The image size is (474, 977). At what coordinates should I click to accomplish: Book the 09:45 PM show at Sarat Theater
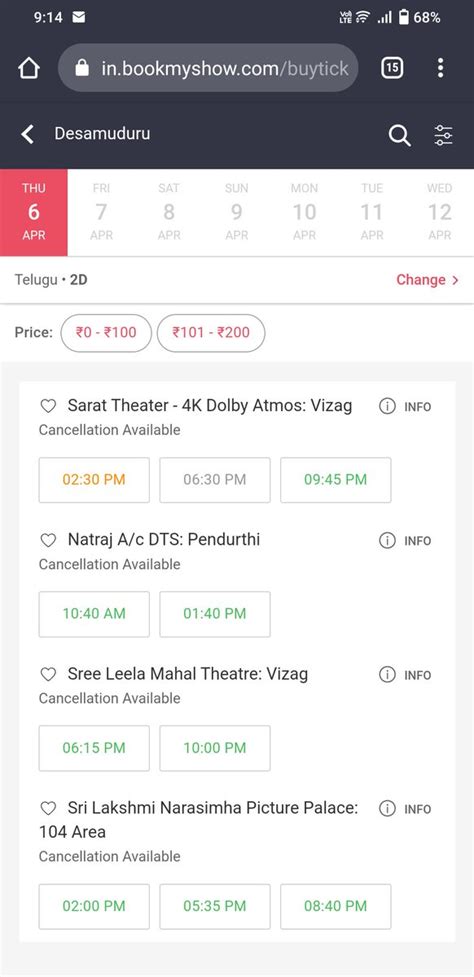click(336, 480)
